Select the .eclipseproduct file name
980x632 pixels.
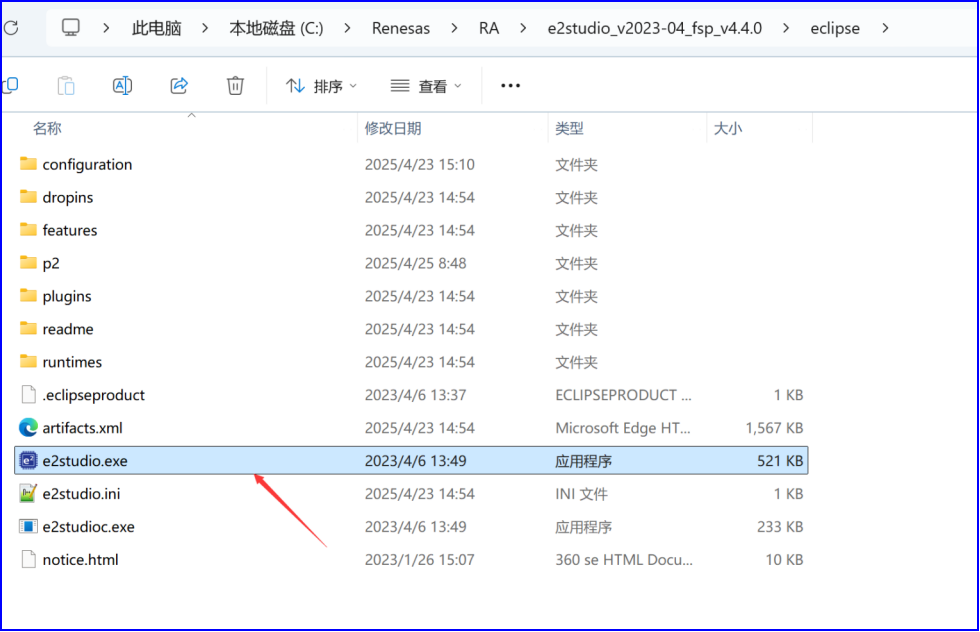pyautogui.click(x=94, y=395)
